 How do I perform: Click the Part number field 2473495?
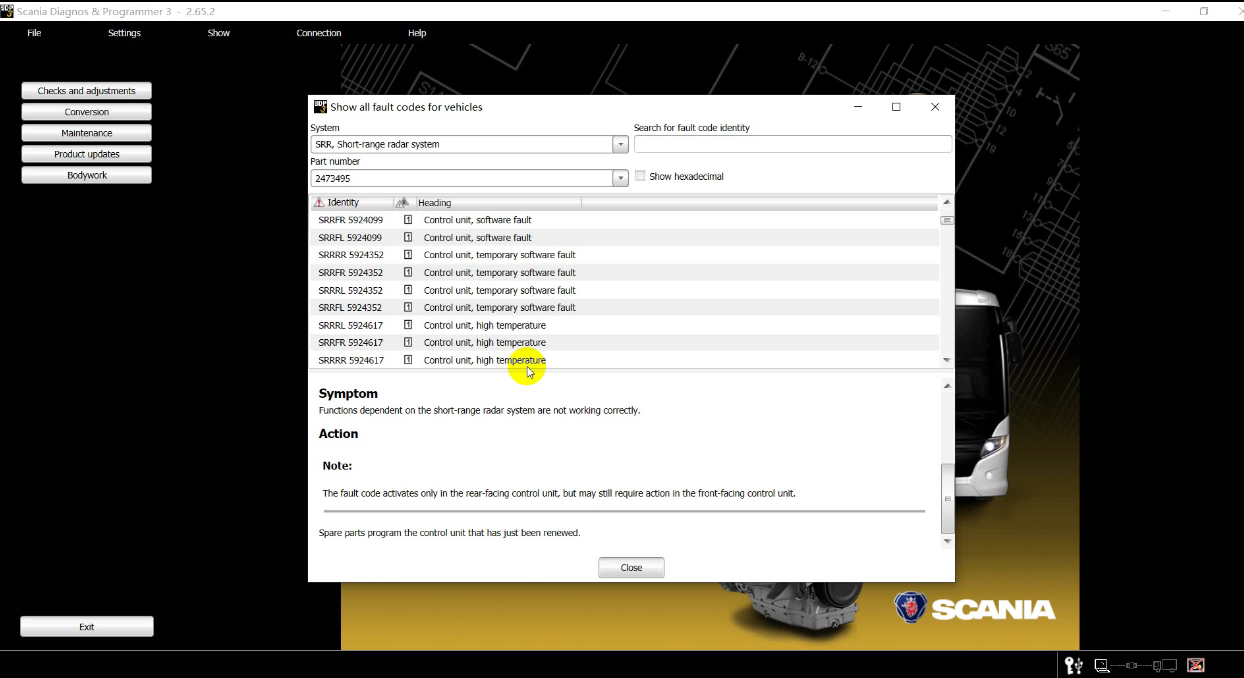click(461, 178)
